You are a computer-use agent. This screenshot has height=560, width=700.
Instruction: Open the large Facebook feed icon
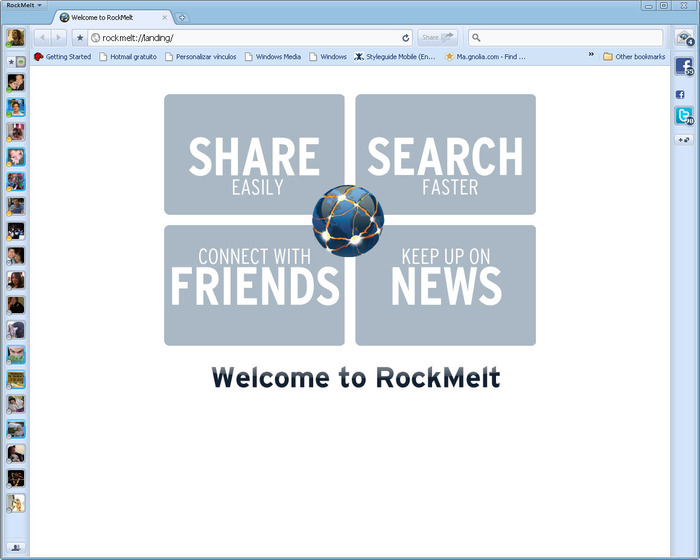pyautogui.click(x=684, y=67)
